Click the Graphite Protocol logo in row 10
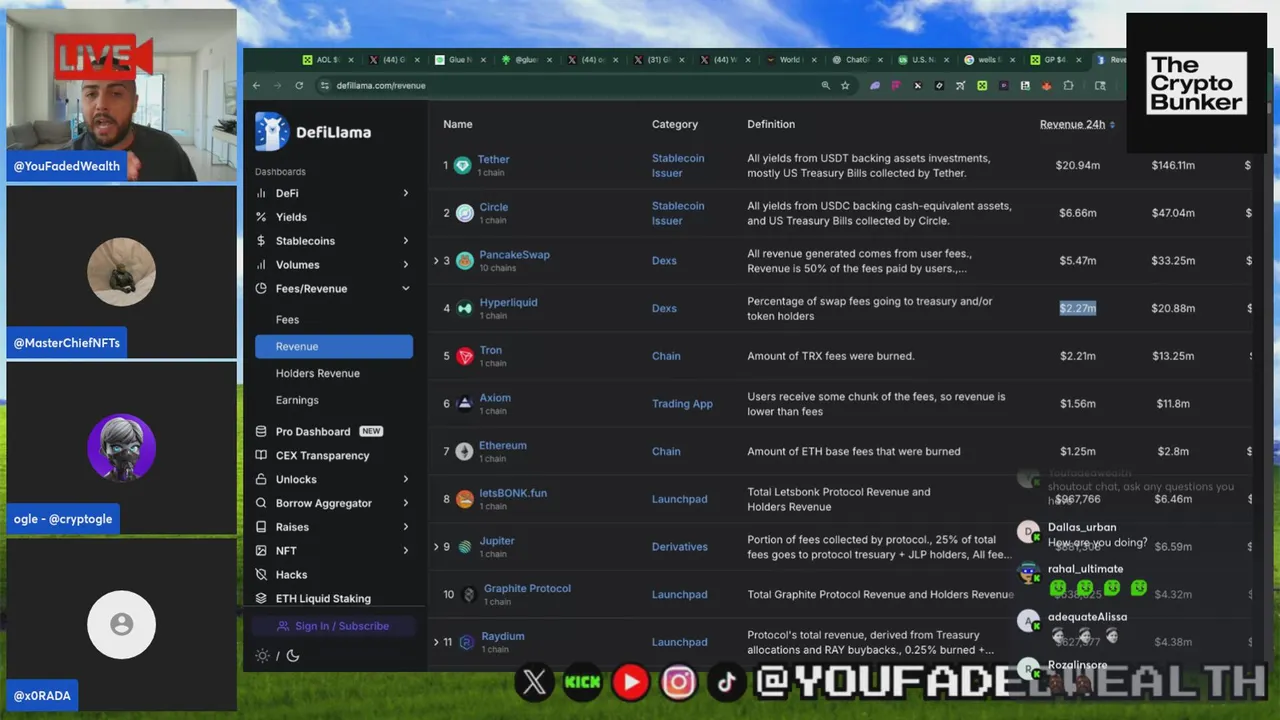This screenshot has height=720, width=1280. coord(469,594)
